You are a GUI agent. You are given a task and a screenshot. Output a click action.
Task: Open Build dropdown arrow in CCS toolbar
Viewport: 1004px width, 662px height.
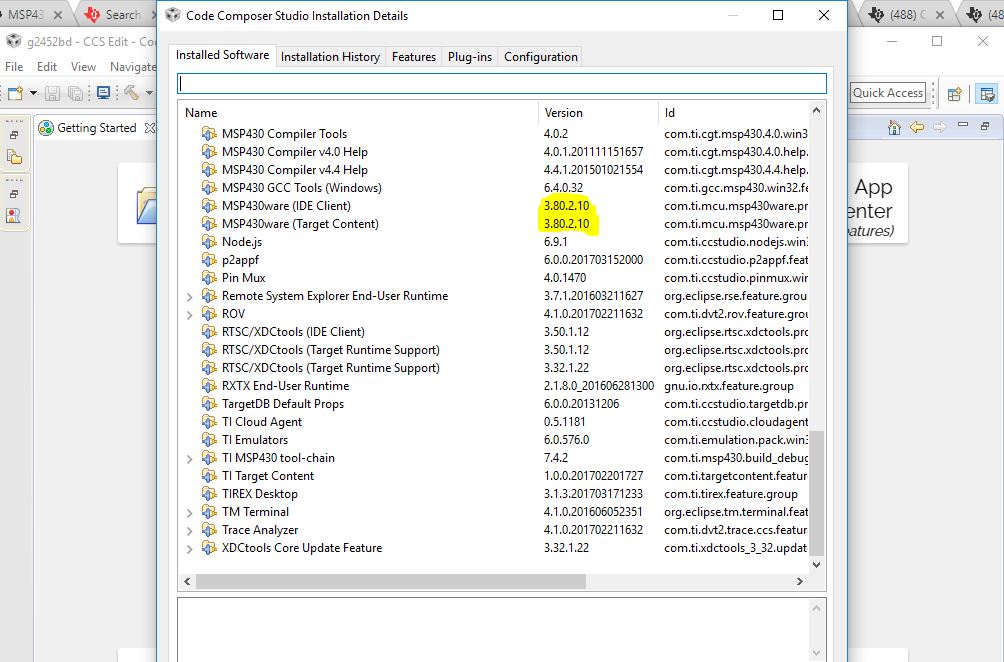click(149, 93)
